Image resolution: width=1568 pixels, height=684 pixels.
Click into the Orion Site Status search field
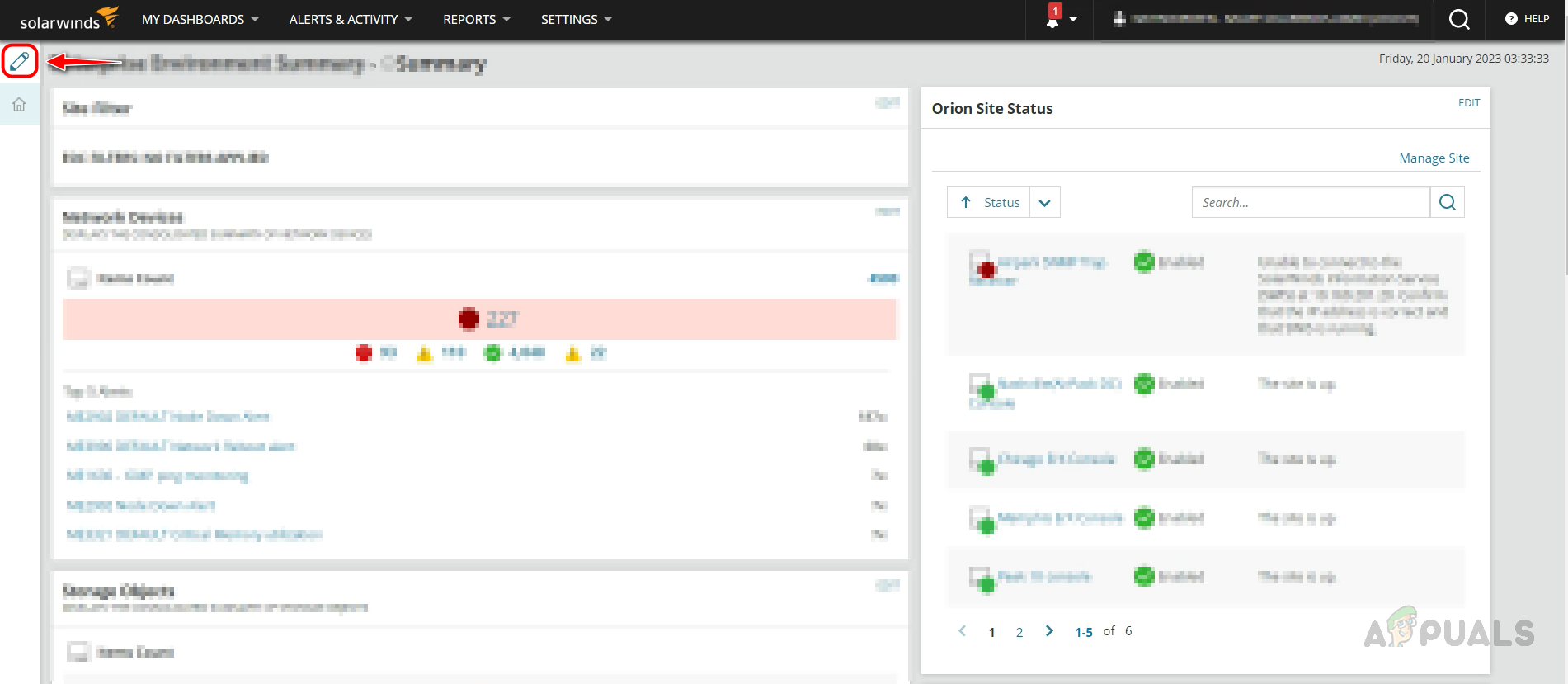tap(1310, 203)
